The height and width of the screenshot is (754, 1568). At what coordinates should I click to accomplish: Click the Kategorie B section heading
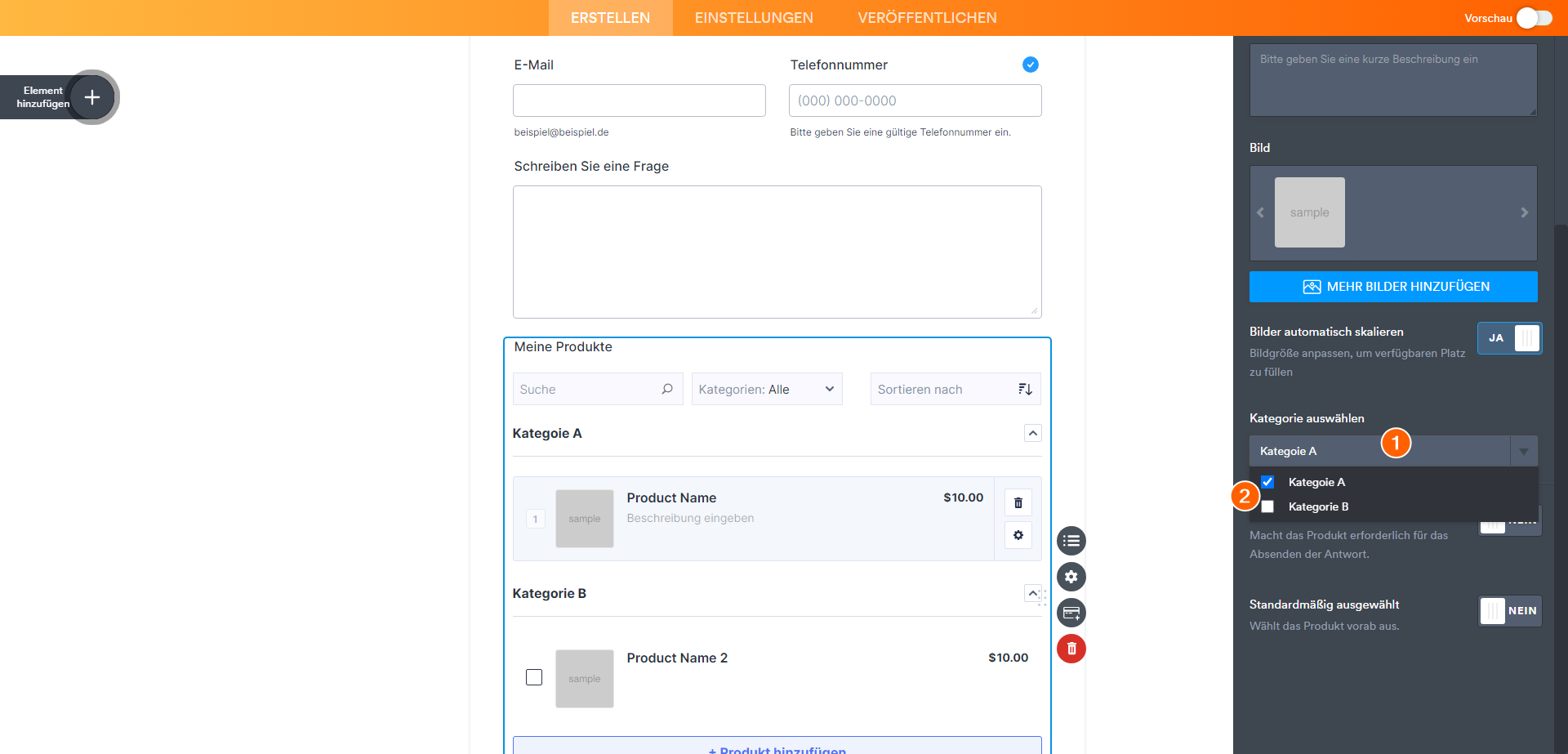tap(550, 593)
